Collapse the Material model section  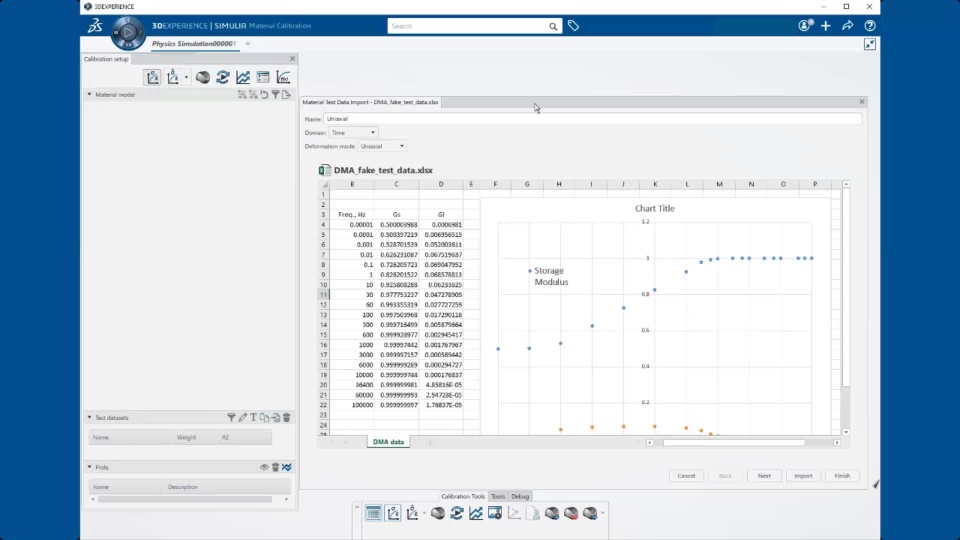point(89,95)
